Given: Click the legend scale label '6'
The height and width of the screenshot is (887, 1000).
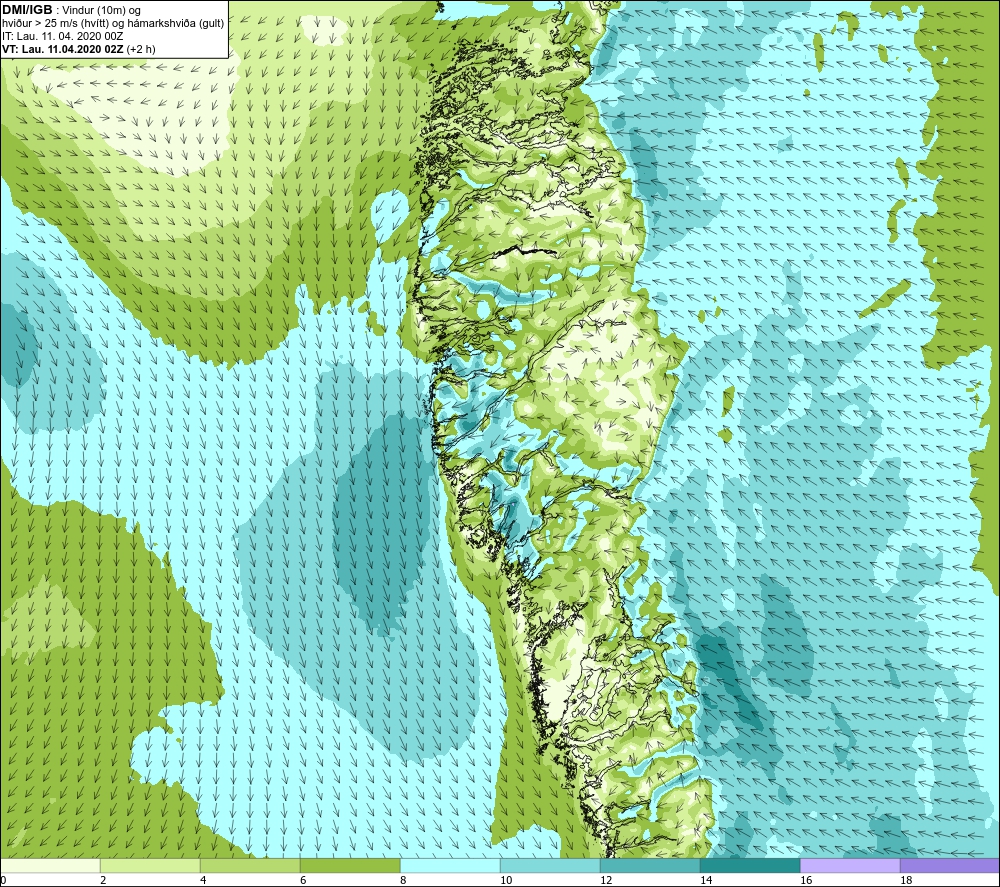Looking at the screenshot, I should click(x=304, y=880).
